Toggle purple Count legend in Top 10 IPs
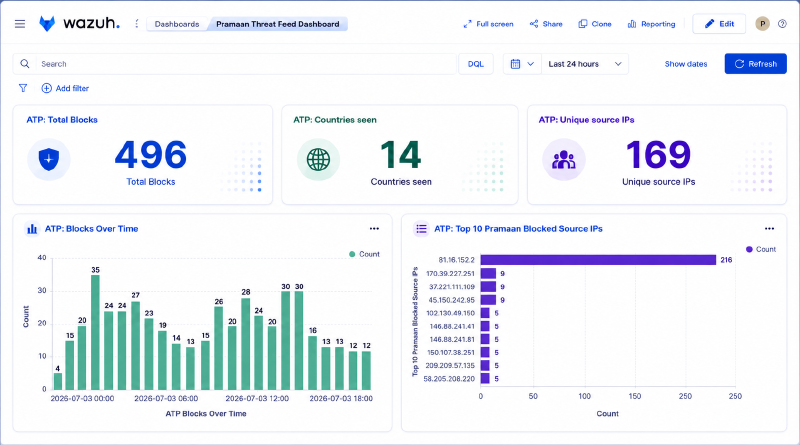 pyautogui.click(x=761, y=249)
